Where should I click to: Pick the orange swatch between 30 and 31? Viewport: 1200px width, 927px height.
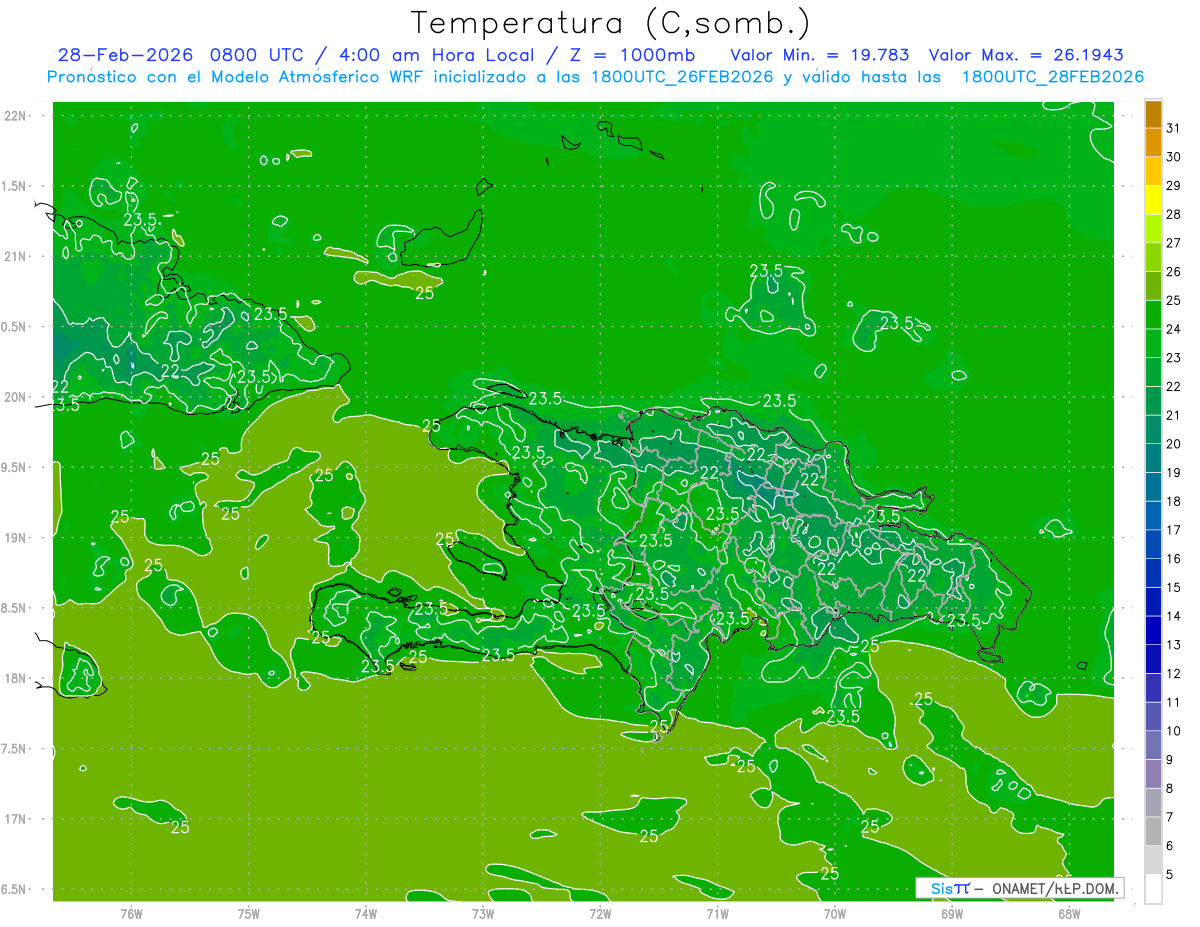(1153, 143)
